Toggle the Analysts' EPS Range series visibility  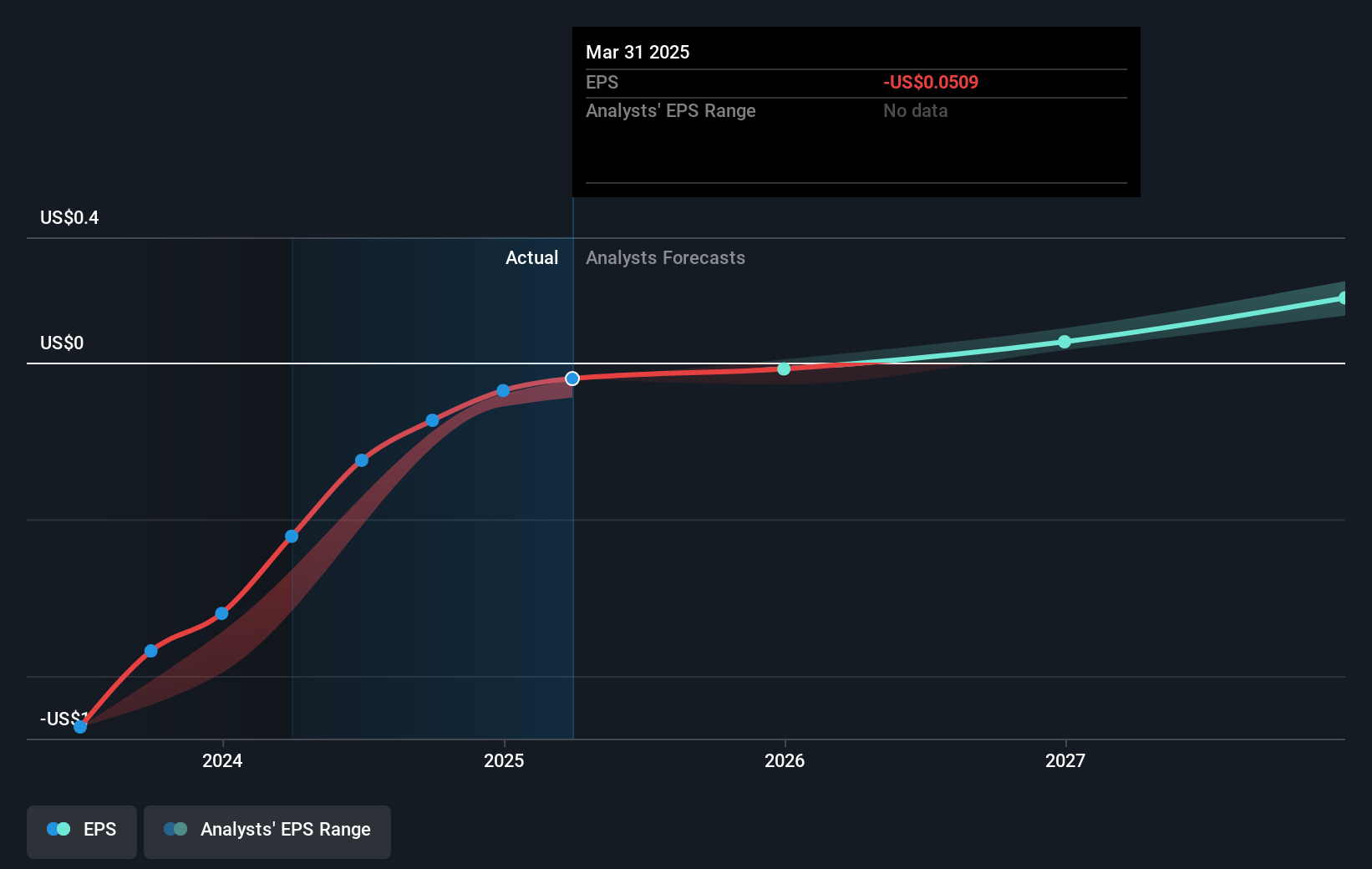[267, 829]
